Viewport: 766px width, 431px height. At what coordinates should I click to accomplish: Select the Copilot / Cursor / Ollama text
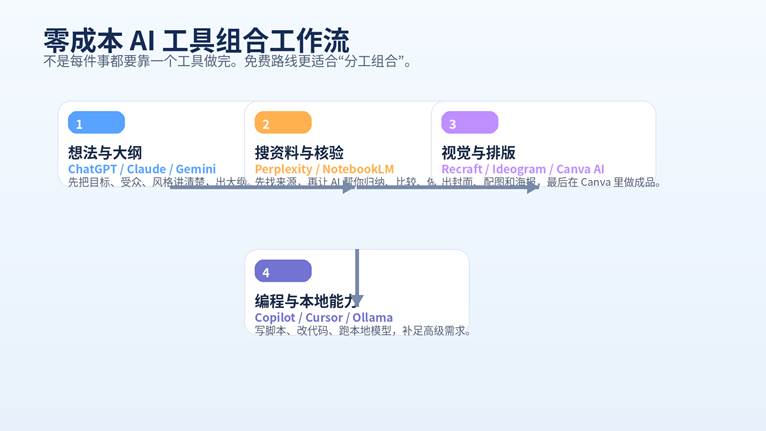(x=324, y=317)
